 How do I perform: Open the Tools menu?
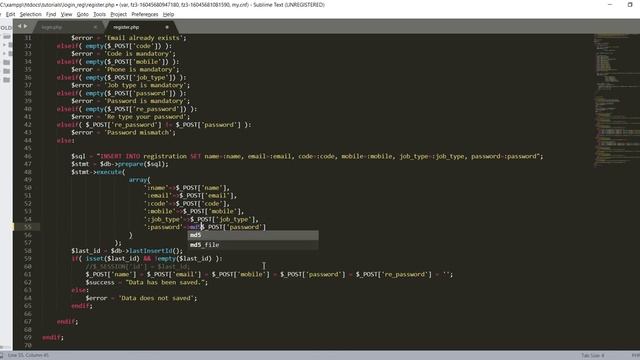click(x=99, y=14)
